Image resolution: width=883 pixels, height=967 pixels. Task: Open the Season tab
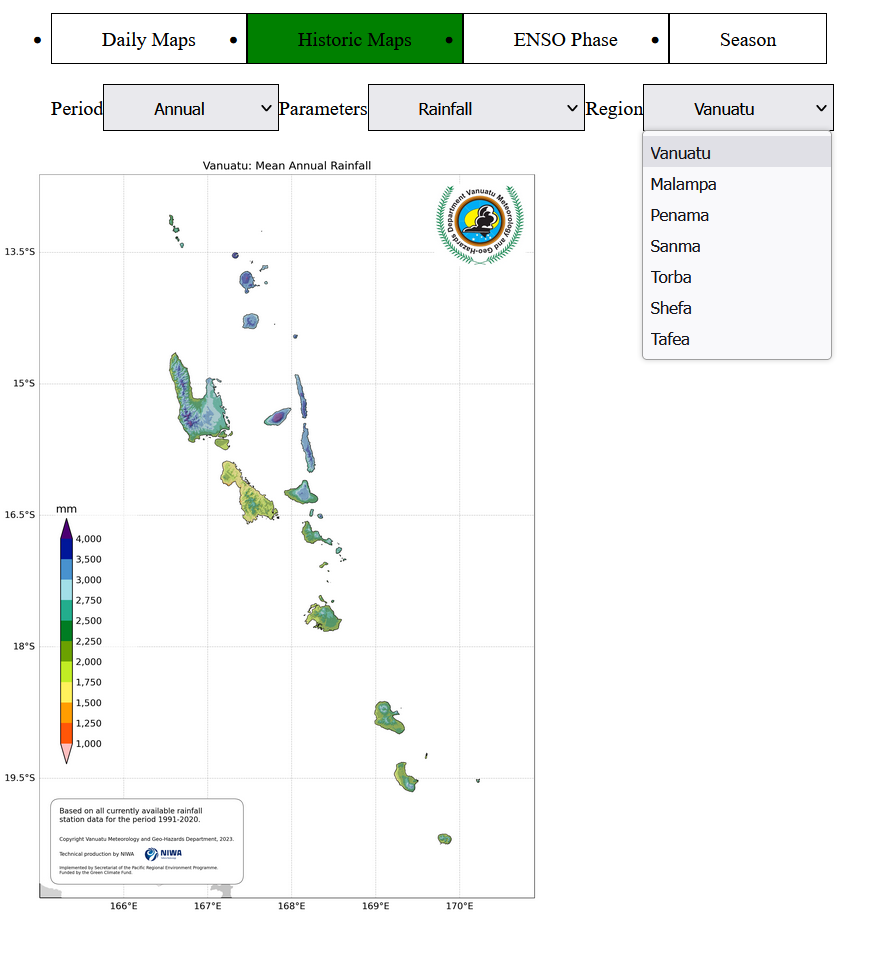(x=747, y=40)
